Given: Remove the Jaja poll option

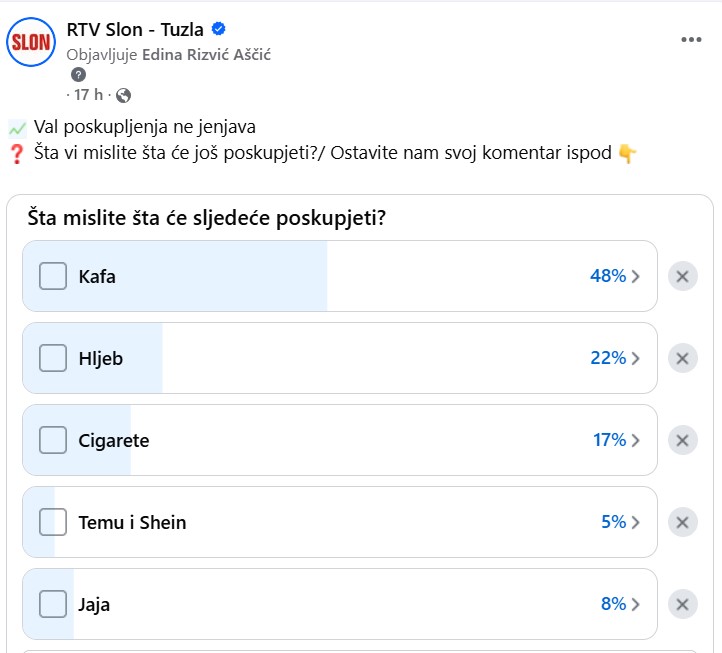Looking at the screenshot, I should (x=682, y=604).
